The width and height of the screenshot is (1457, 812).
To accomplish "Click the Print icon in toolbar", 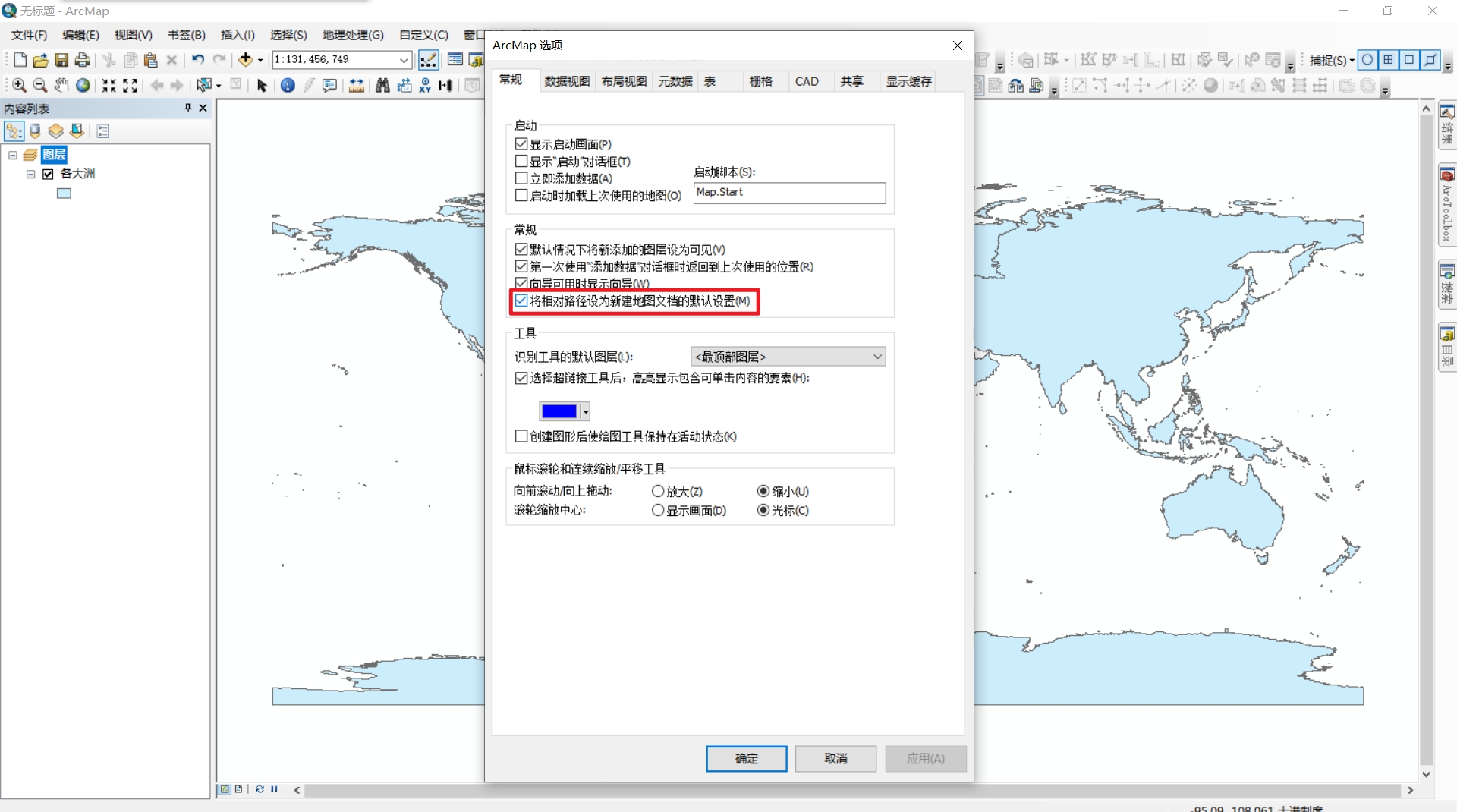I will (82, 60).
